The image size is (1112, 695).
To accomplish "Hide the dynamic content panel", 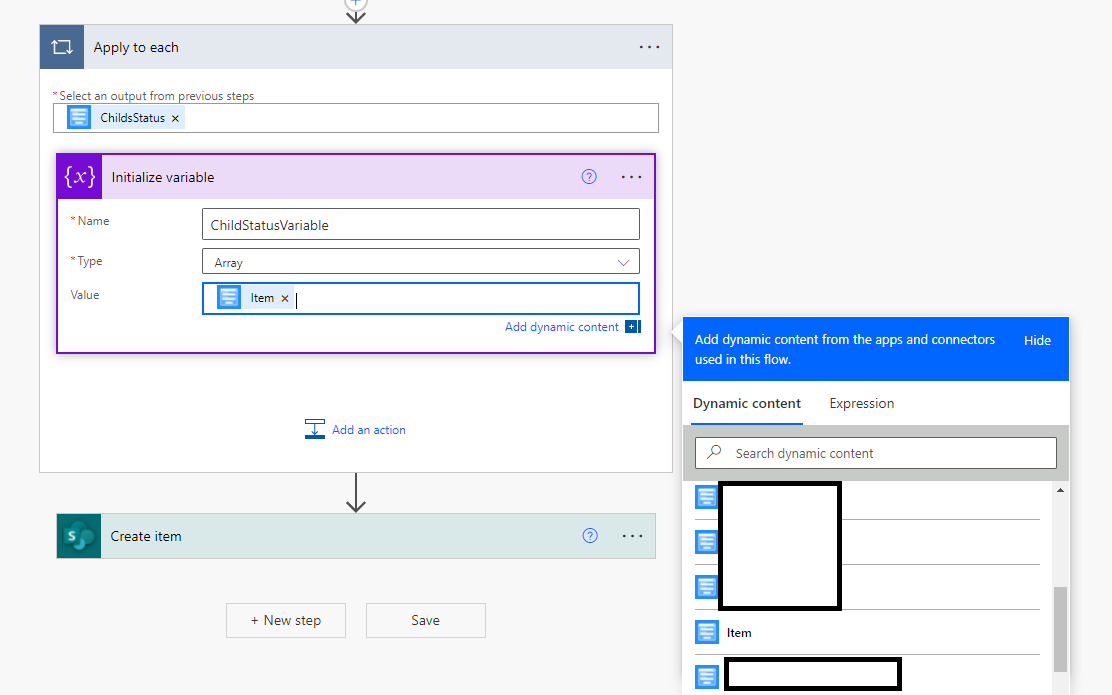I will (1037, 341).
